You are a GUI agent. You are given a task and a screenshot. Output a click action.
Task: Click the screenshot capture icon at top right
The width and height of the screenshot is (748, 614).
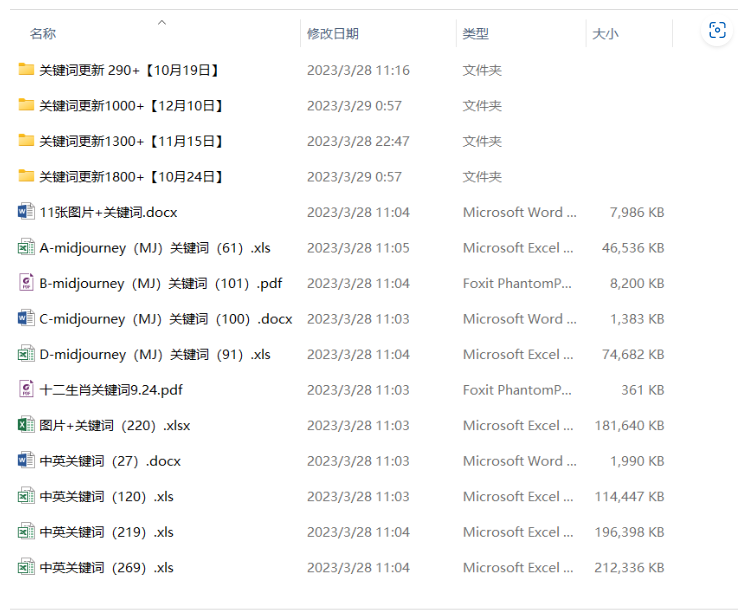717,31
